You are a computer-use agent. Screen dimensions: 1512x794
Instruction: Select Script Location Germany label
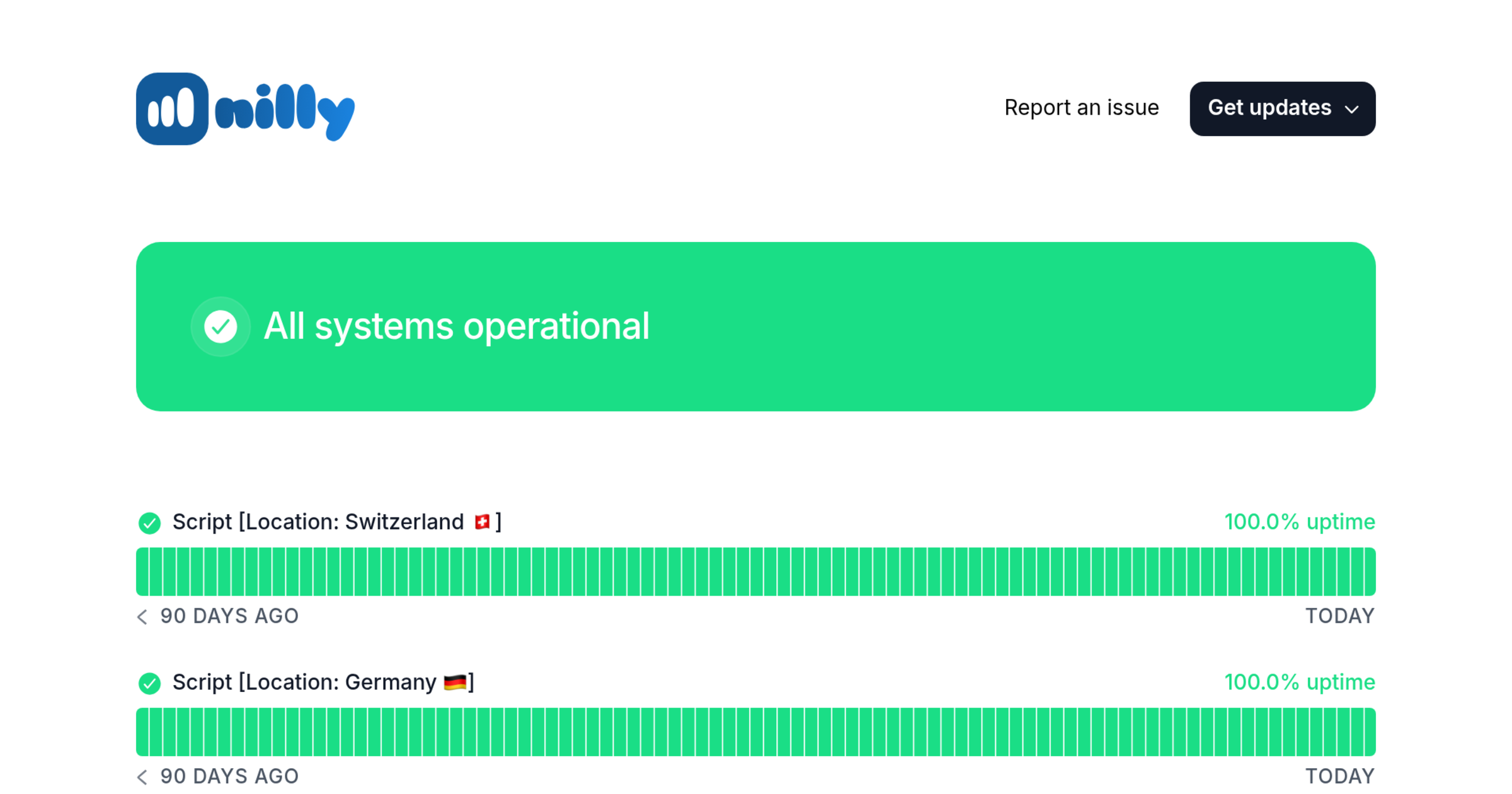(323, 682)
